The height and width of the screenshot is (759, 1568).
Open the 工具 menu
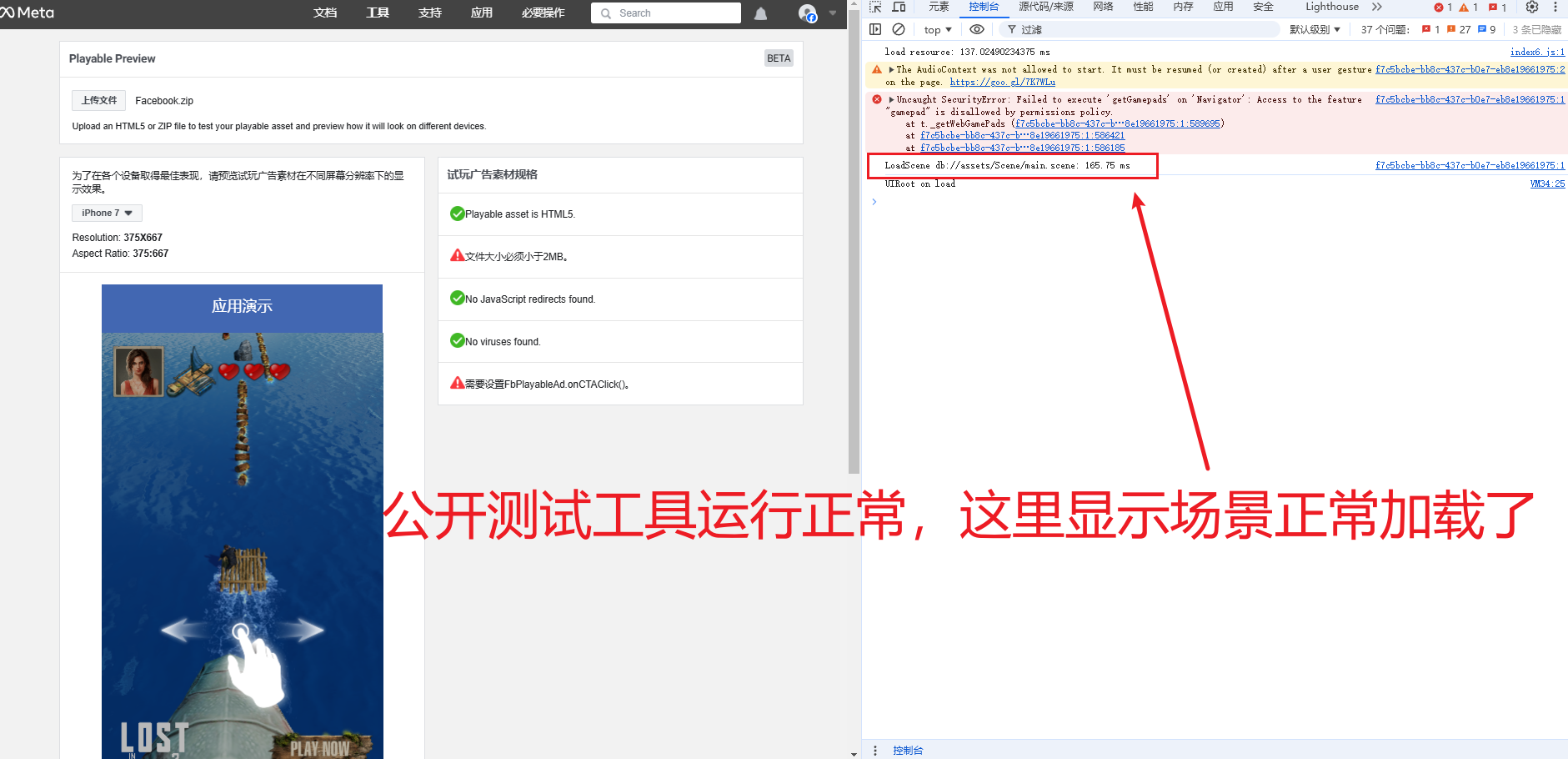pos(378,13)
